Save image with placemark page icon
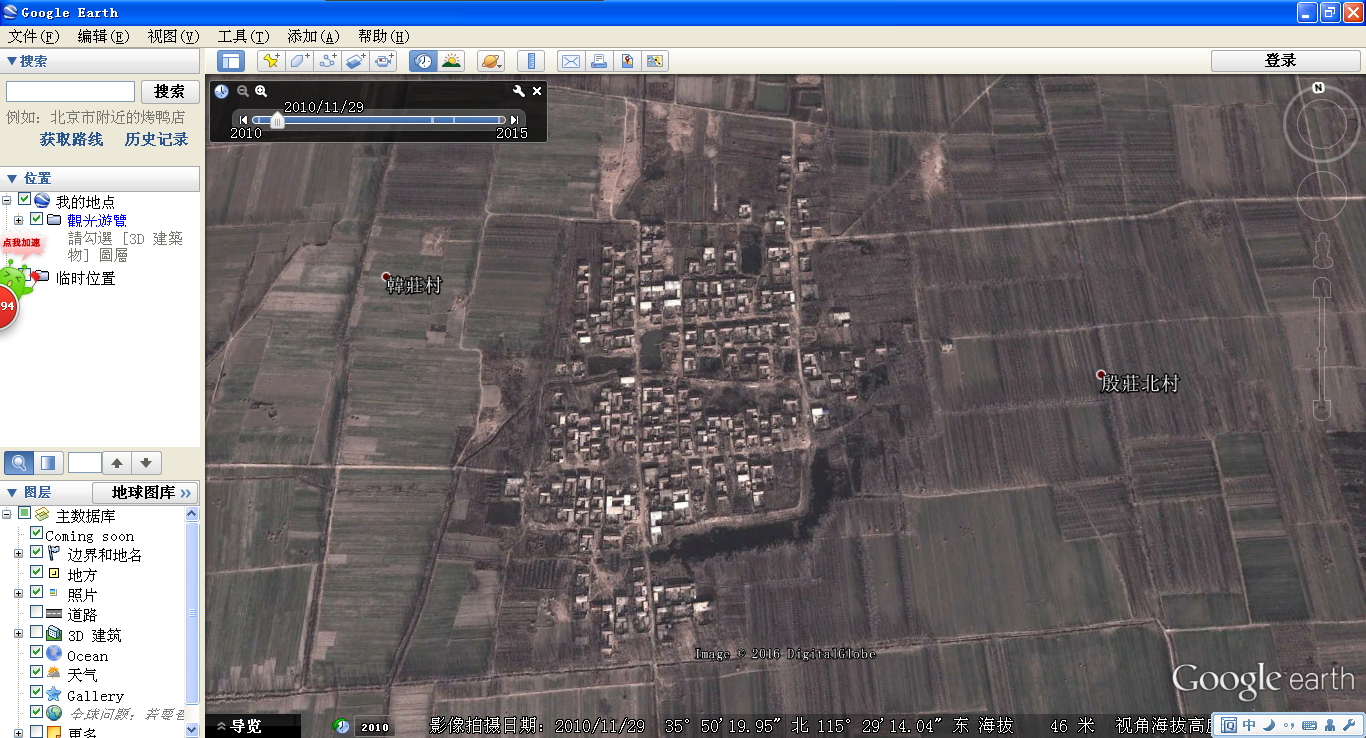 click(x=627, y=61)
